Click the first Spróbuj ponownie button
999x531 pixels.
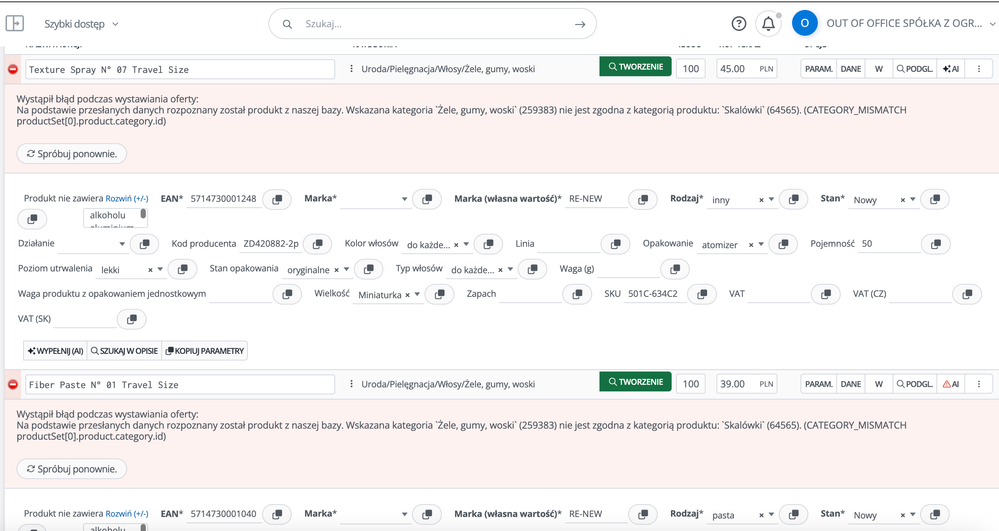pos(71,154)
